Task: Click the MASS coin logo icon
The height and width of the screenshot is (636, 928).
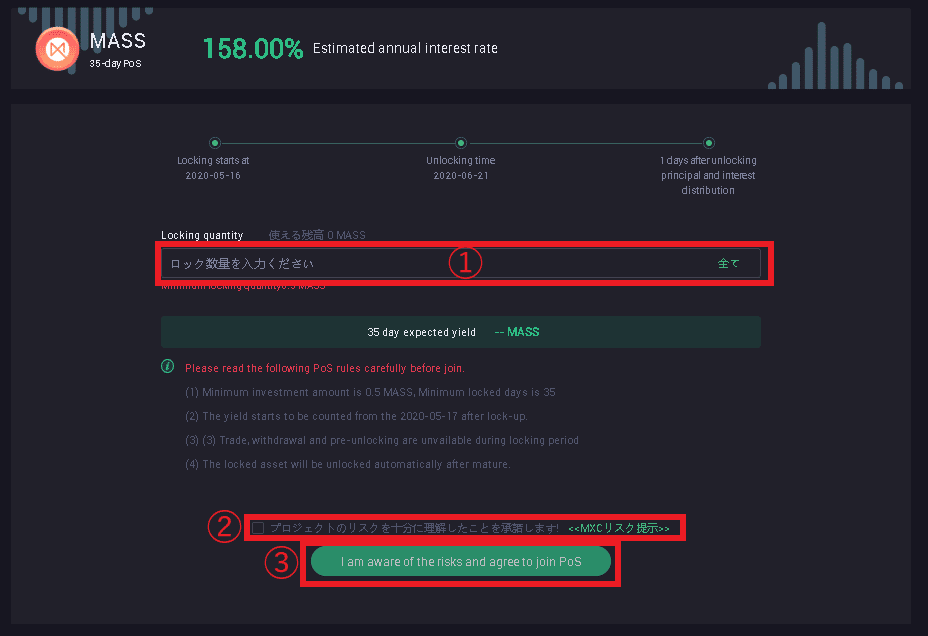Action: tap(57, 49)
